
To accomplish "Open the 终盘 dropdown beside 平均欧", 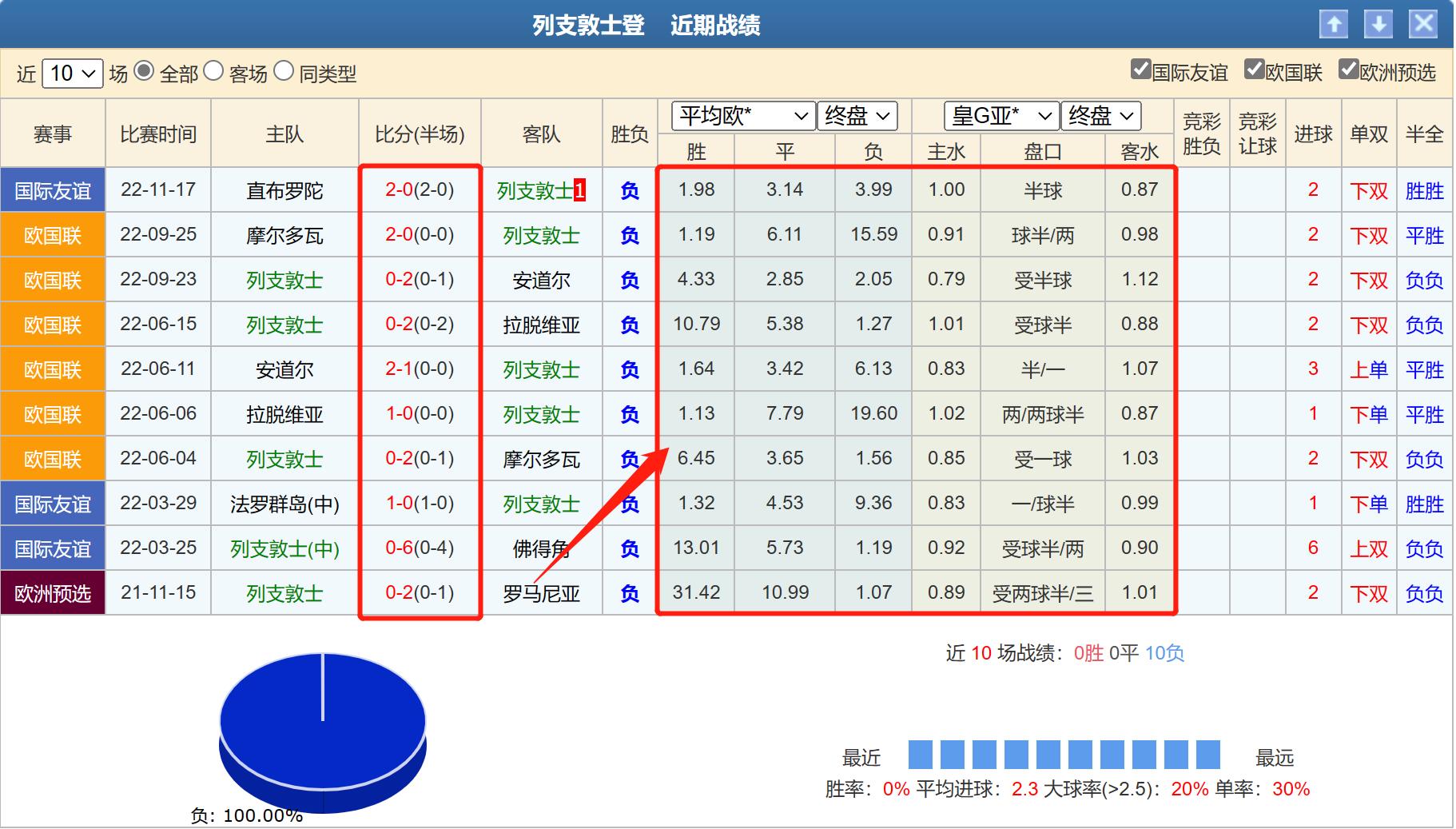I will [x=857, y=116].
